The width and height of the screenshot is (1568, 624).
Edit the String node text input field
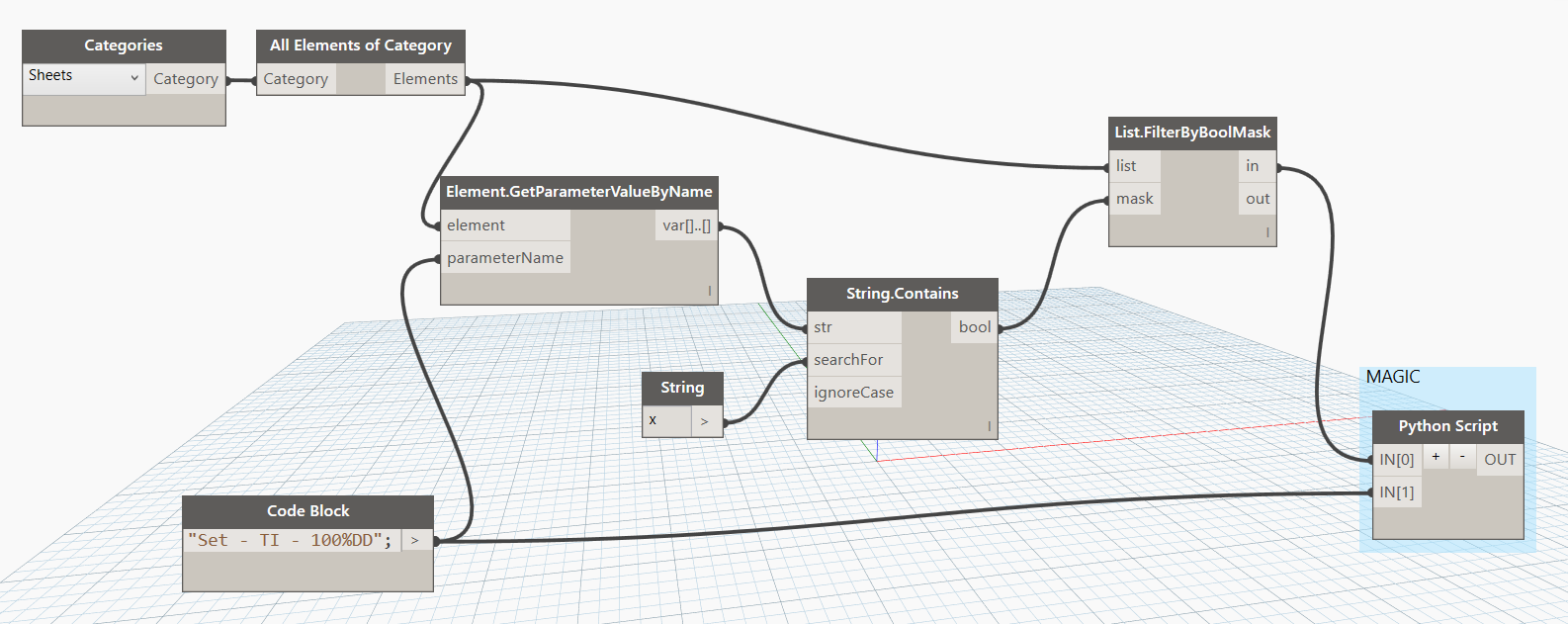[666, 421]
